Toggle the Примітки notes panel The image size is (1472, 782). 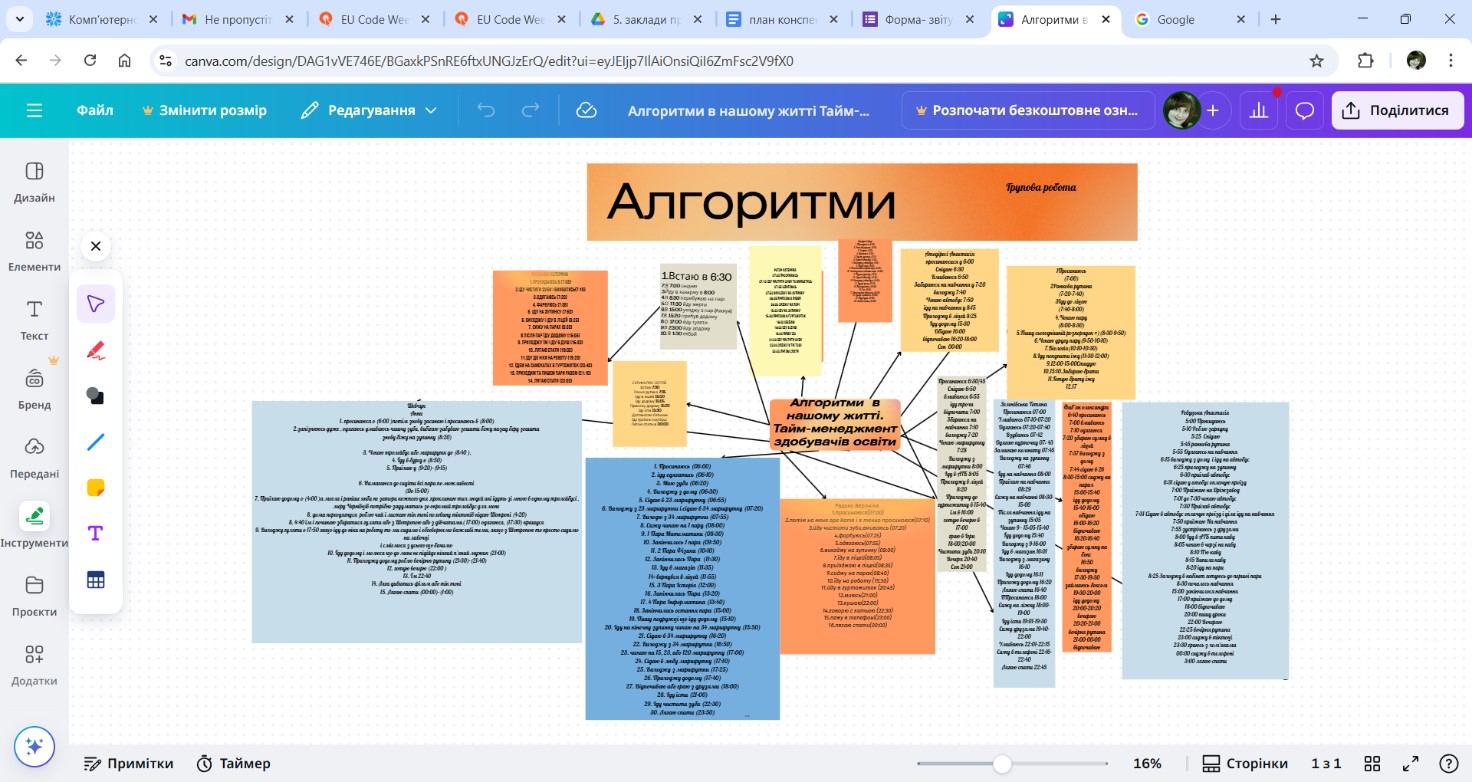[128, 763]
